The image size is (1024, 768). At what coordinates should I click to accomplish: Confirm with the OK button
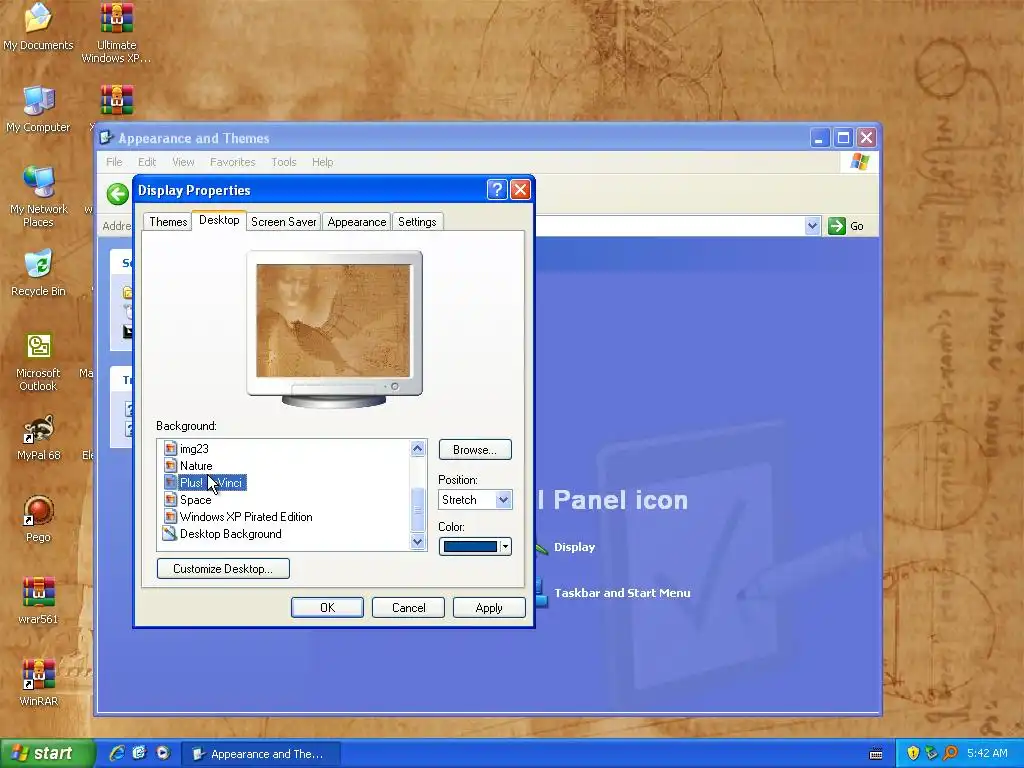327,608
